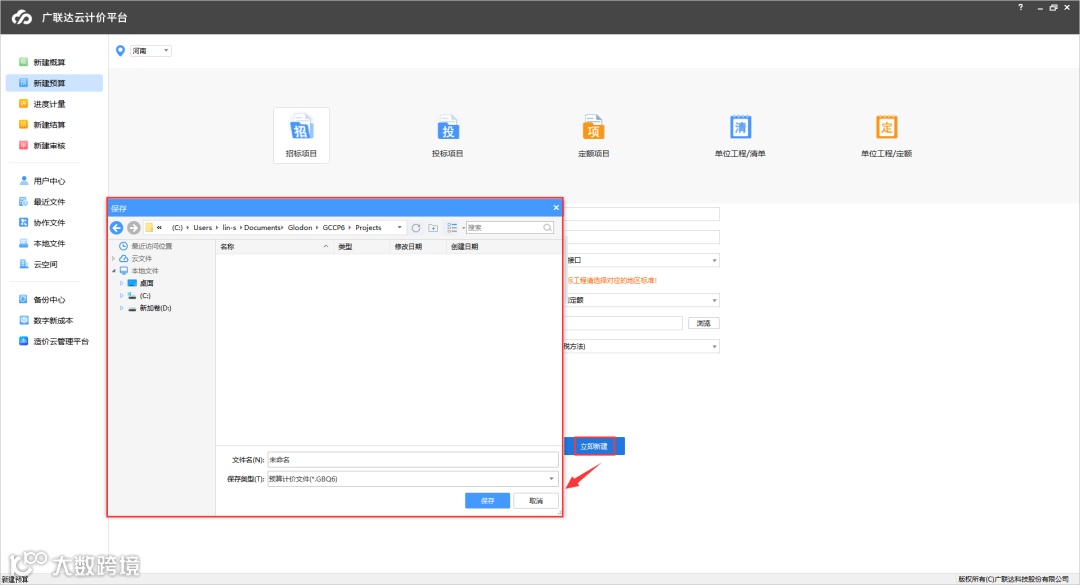1080x585 pixels.
Task: Select 新建预算 in the sidebar
Action: (x=54, y=83)
